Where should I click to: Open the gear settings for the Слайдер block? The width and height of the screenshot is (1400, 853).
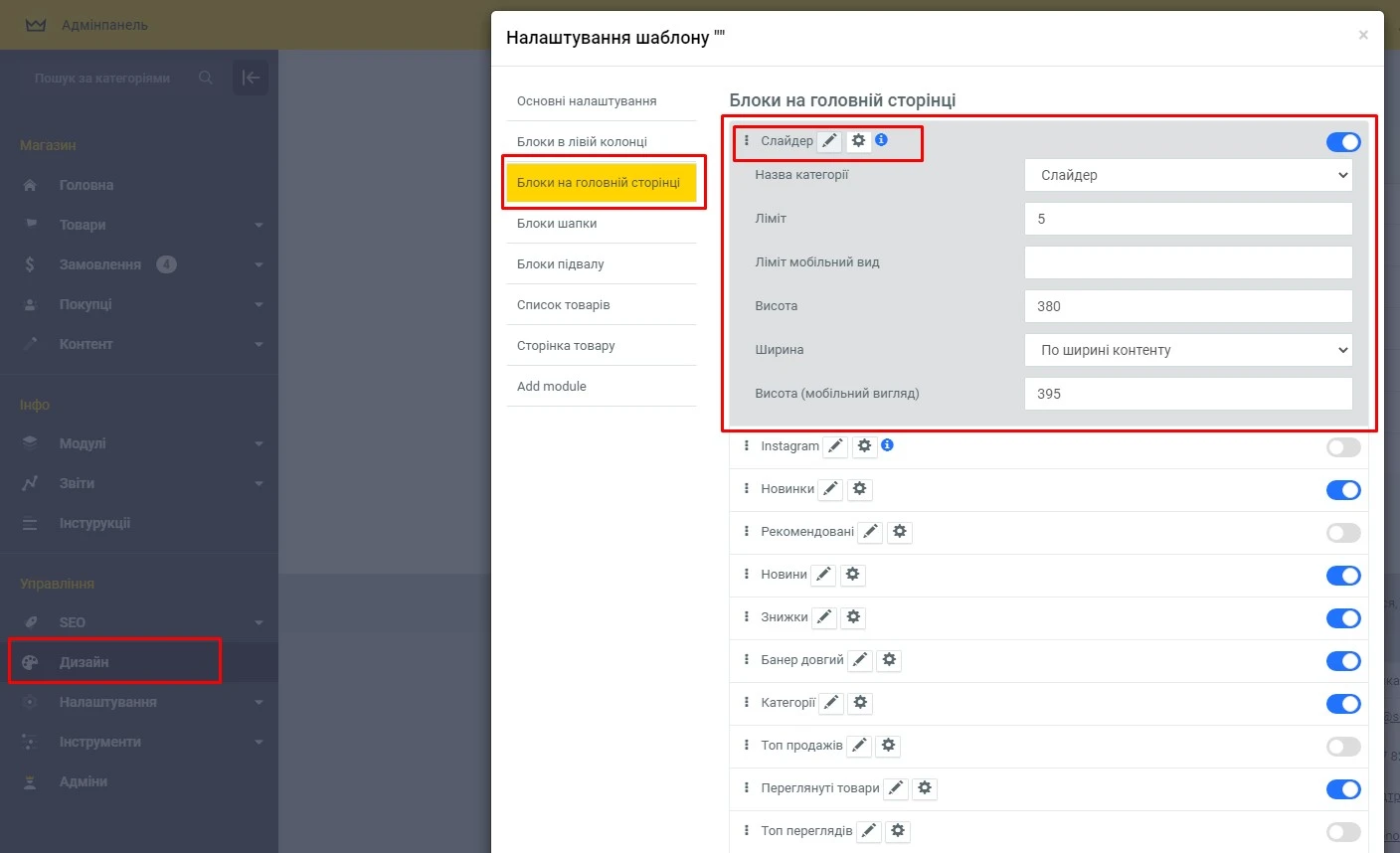point(859,140)
